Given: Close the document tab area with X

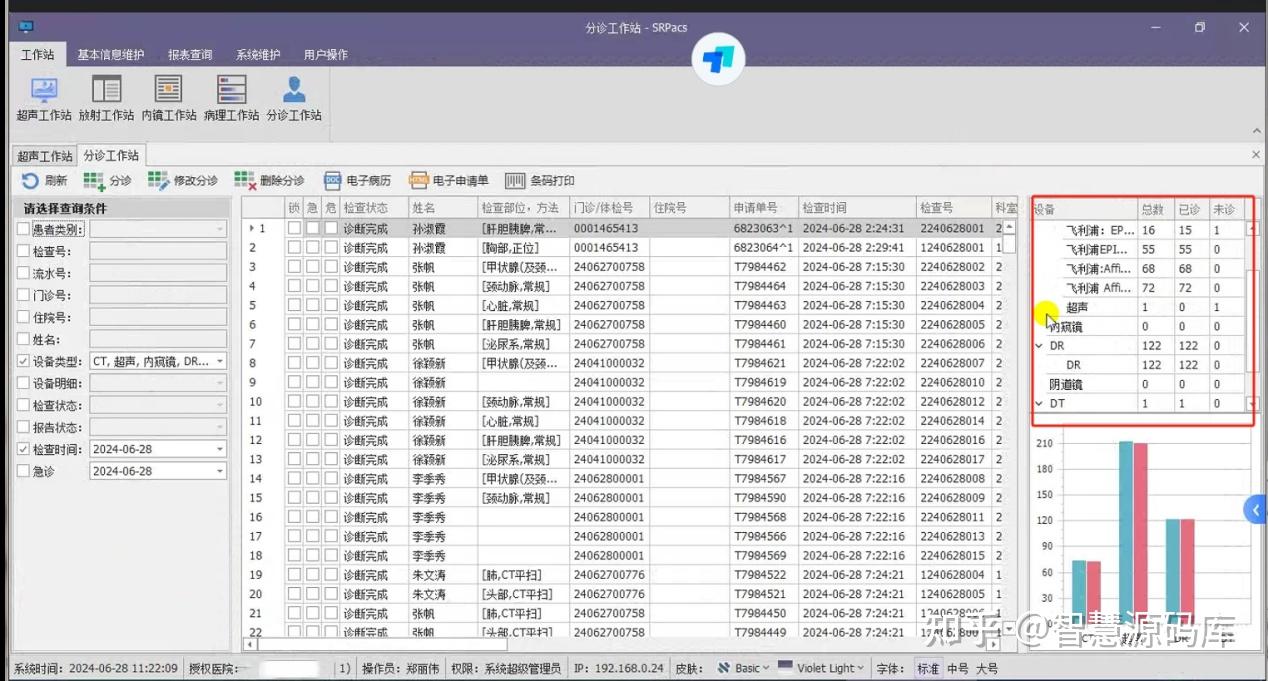Looking at the screenshot, I should pyautogui.click(x=1256, y=155).
